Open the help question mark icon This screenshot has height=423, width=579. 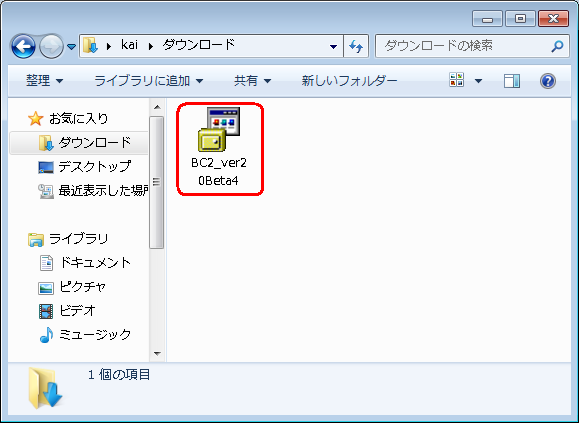[548, 81]
